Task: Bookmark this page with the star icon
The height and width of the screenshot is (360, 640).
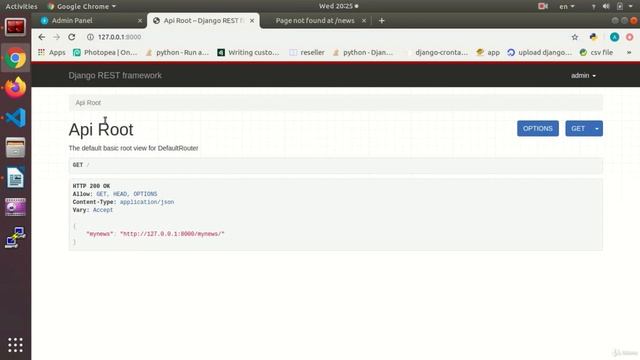Action: [x=575, y=37]
